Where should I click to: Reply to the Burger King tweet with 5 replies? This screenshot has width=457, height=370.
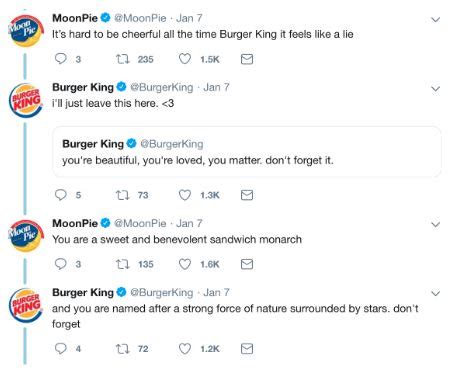(61, 195)
